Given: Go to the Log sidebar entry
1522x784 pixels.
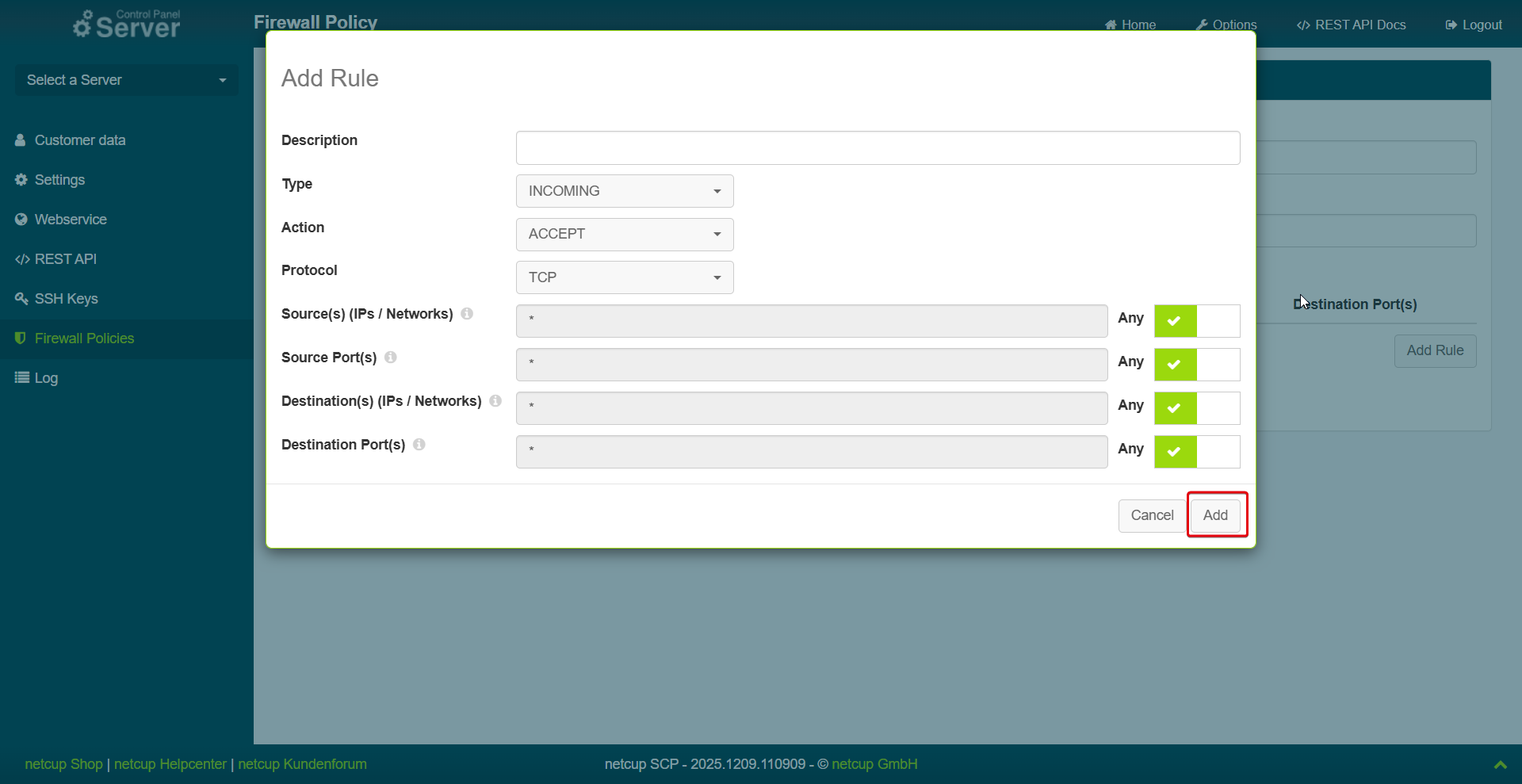Looking at the screenshot, I should coord(45,378).
